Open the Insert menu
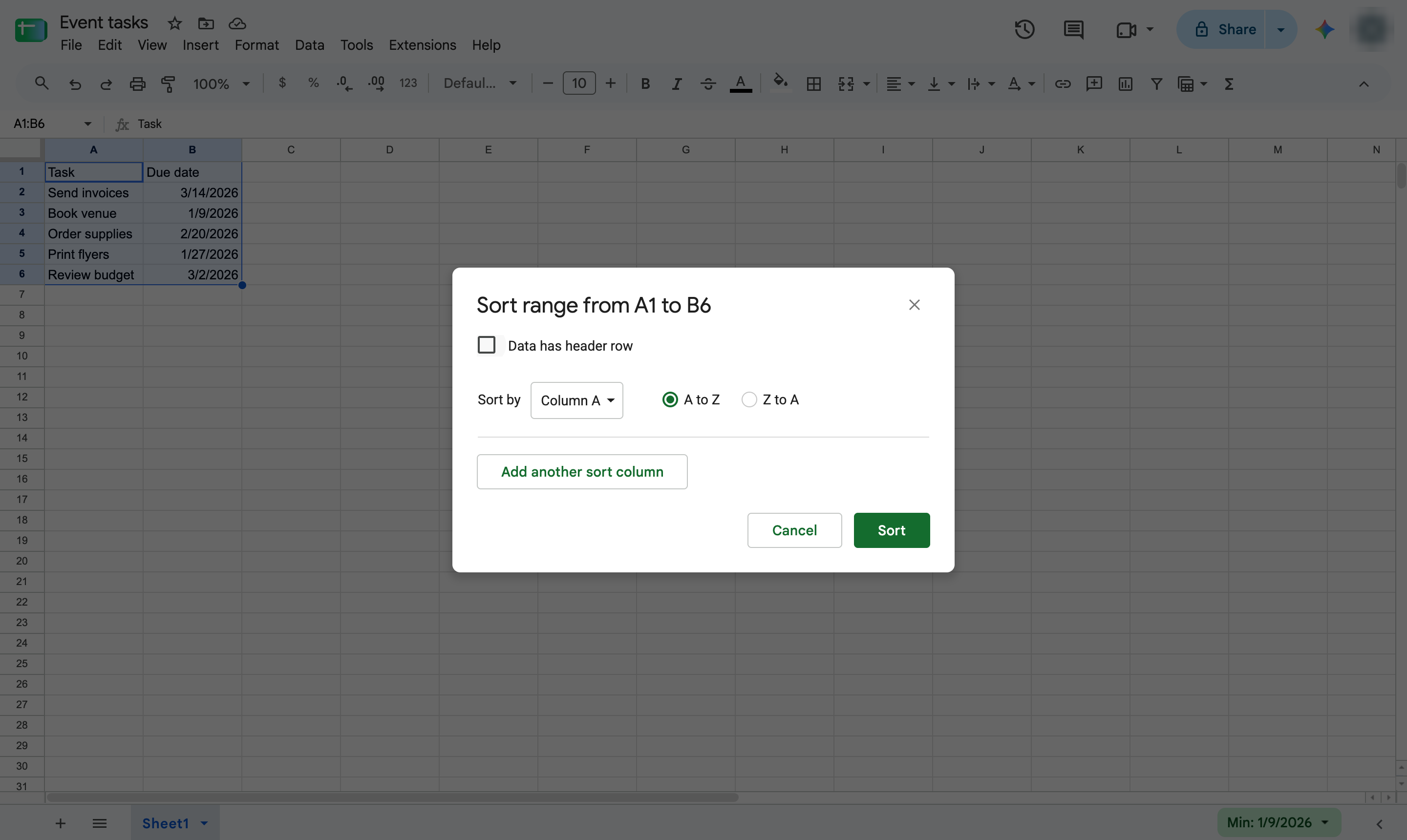Viewport: 1407px width, 840px height. pos(200,45)
